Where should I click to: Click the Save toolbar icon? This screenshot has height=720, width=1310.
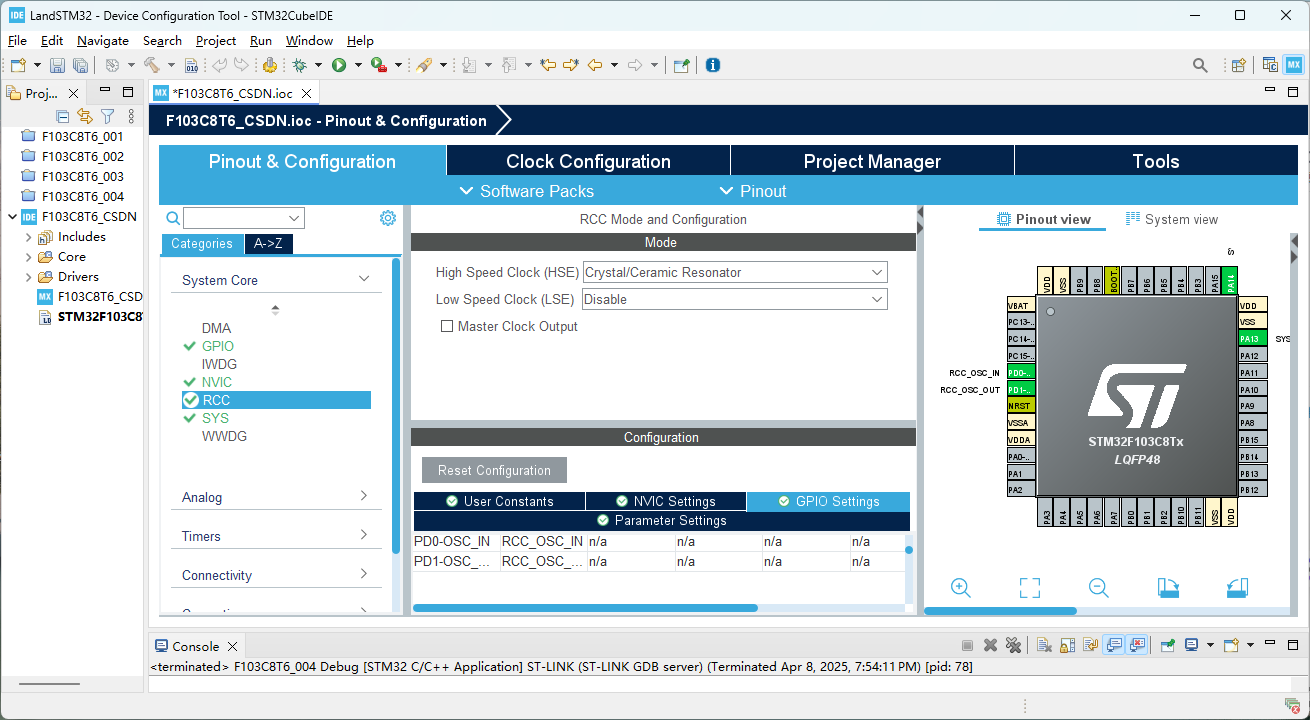click(x=57, y=65)
